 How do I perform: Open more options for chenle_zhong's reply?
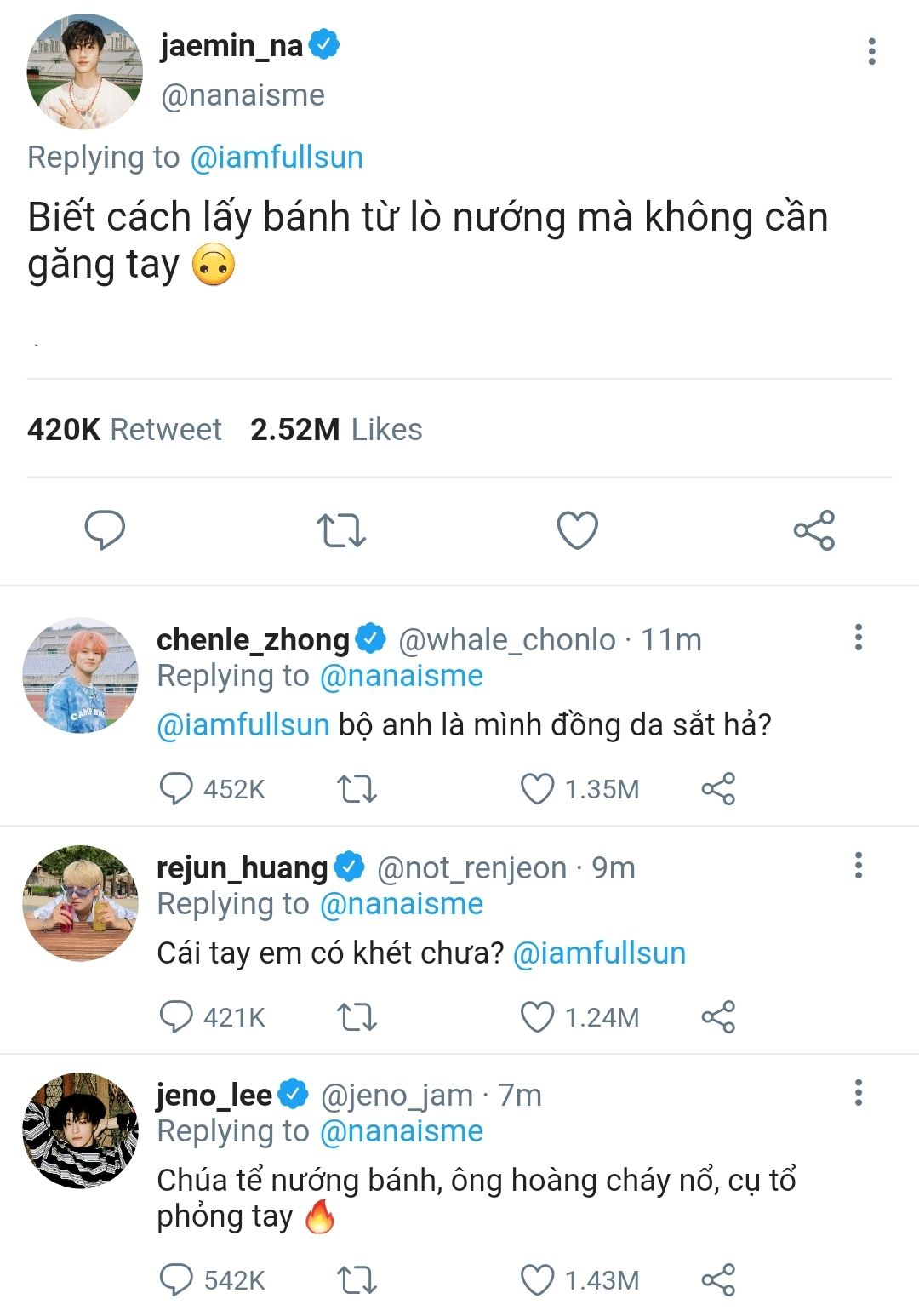click(859, 638)
